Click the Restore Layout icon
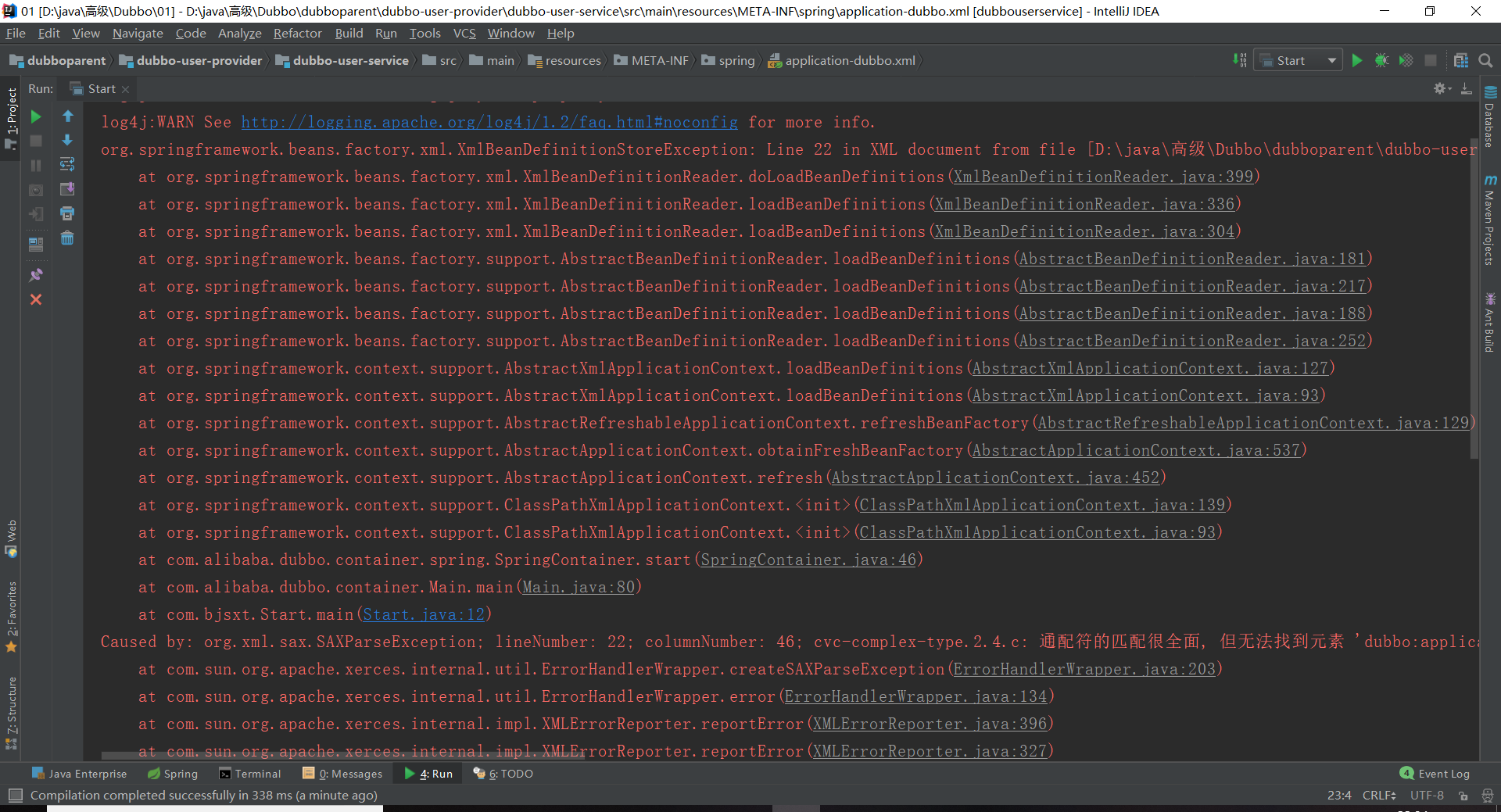 coord(36,244)
